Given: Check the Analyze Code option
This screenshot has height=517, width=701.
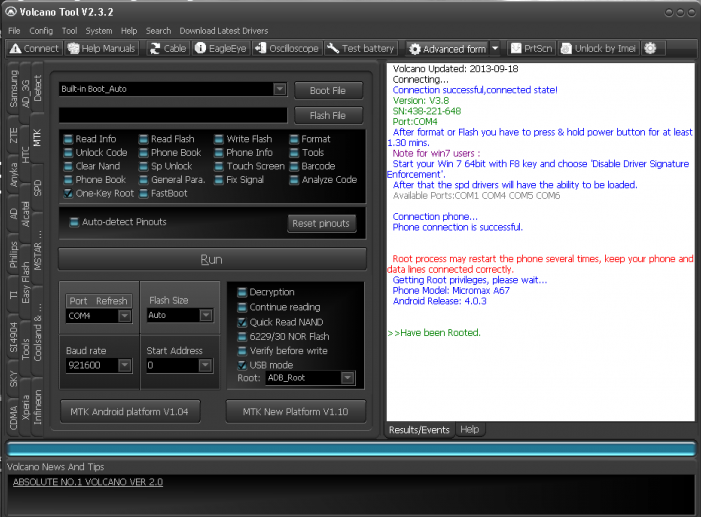Looking at the screenshot, I should coord(294,180).
